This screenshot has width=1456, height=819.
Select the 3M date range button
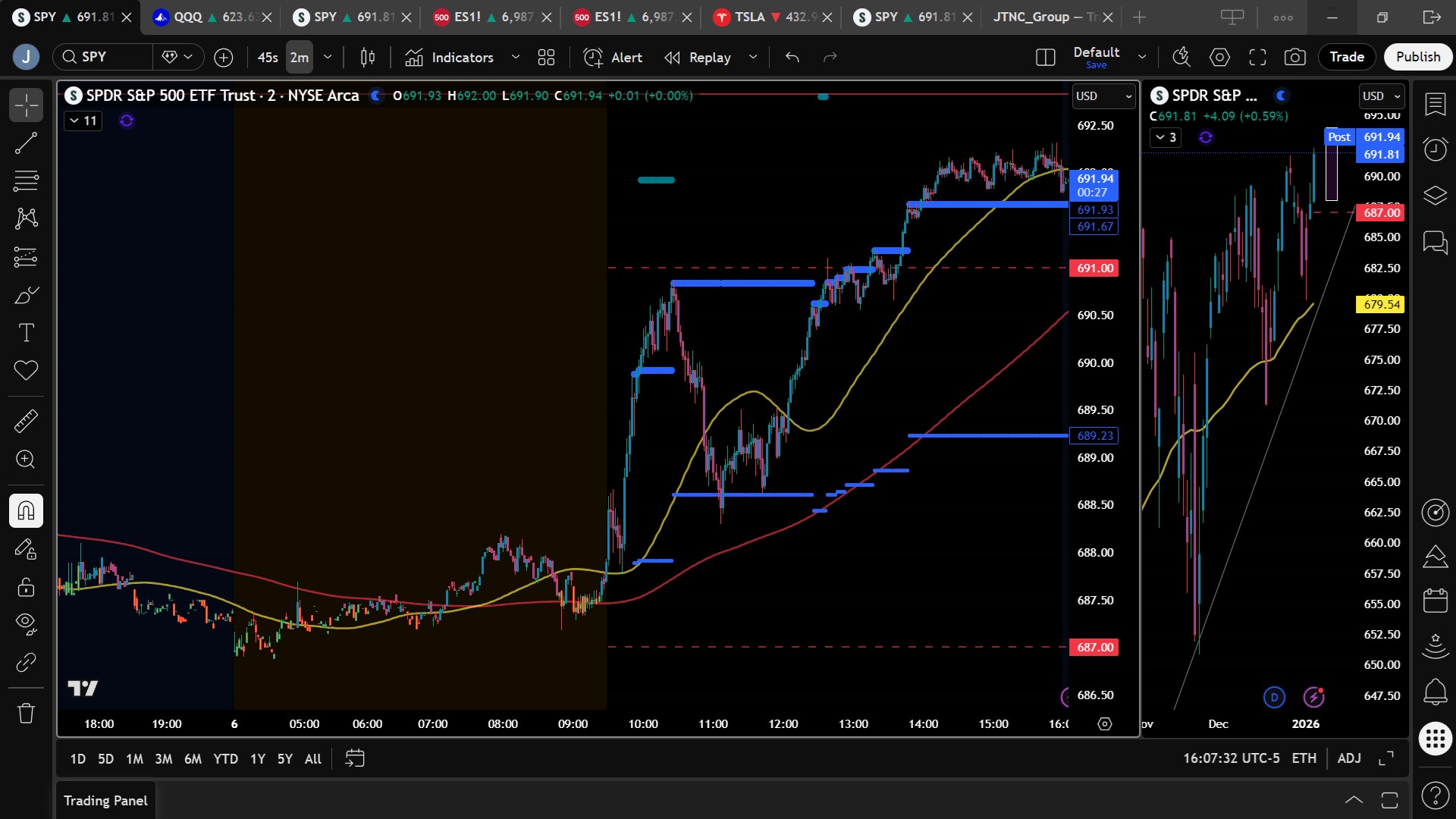pos(163,758)
